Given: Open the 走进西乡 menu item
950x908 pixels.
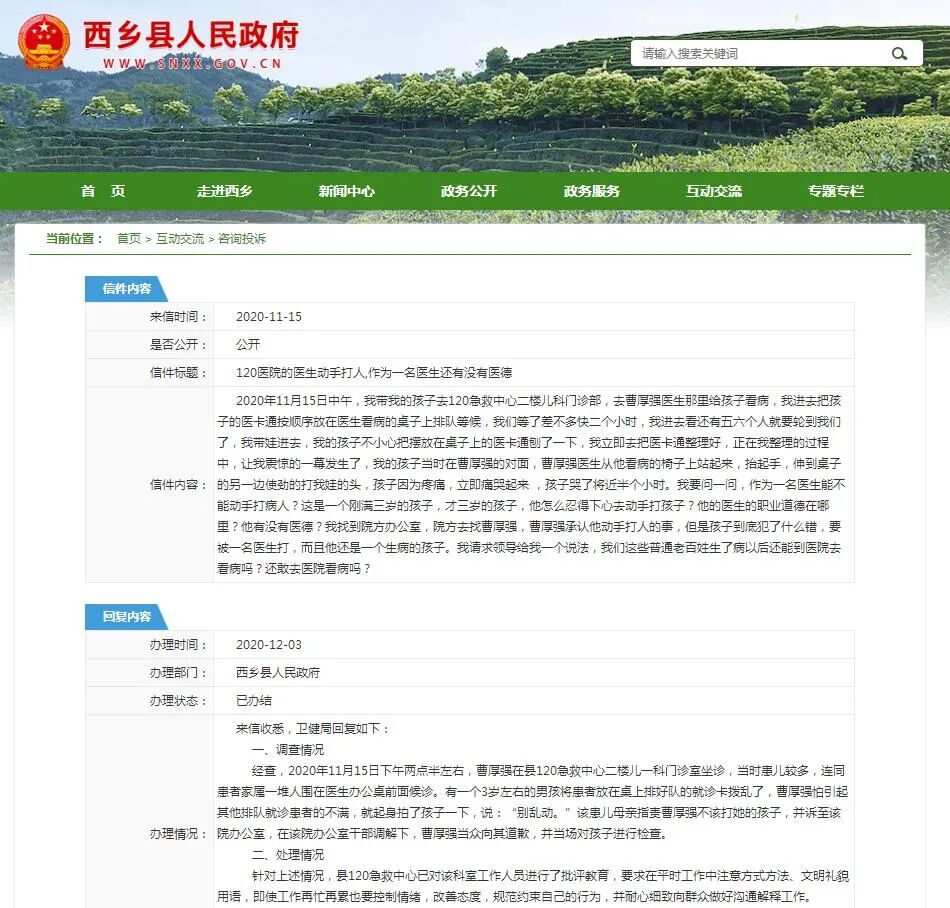Looking at the screenshot, I should 225,191.
